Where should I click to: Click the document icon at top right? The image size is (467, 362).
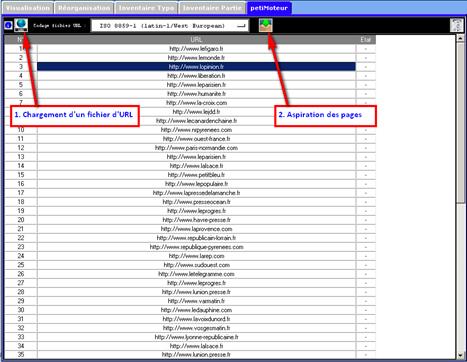coord(456,25)
